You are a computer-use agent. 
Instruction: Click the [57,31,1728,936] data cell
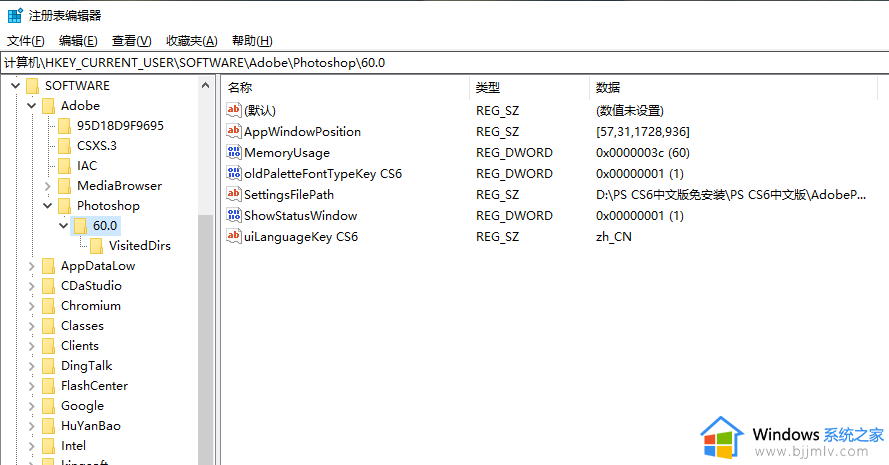[642, 132]
